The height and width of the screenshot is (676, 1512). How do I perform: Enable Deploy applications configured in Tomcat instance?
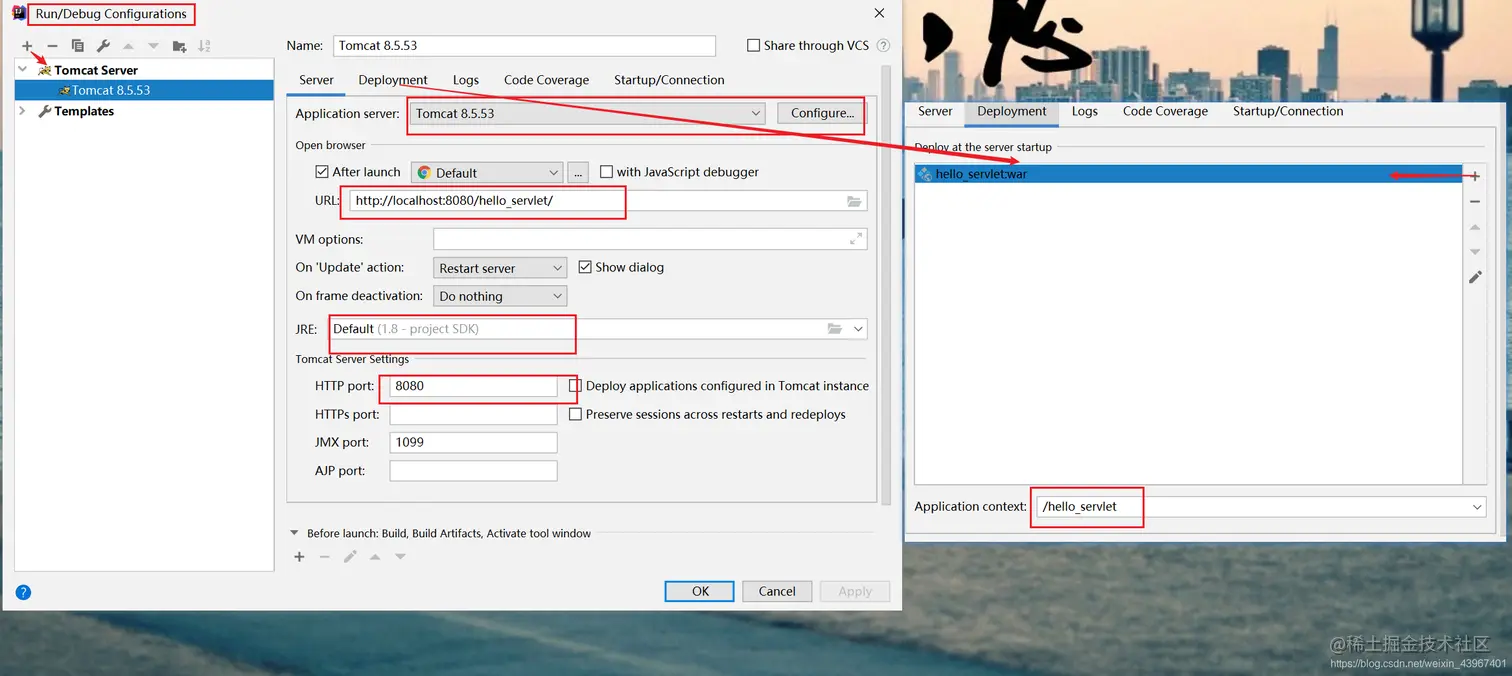[x=575, y=385]
